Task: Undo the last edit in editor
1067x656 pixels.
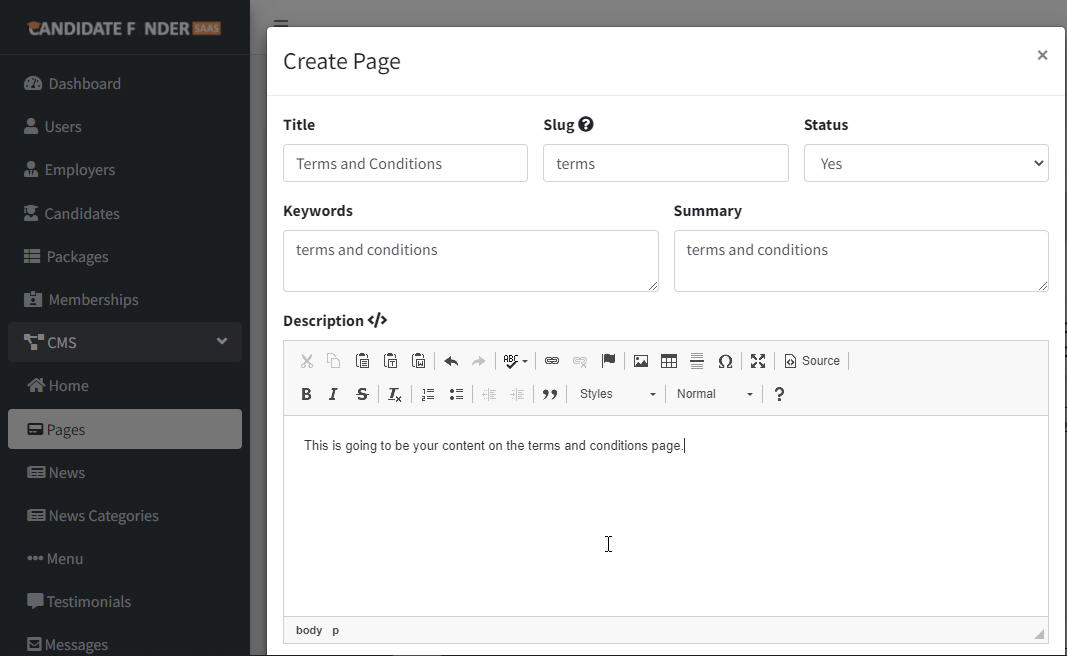Action: pyautogui.click(x=450, y=361)
